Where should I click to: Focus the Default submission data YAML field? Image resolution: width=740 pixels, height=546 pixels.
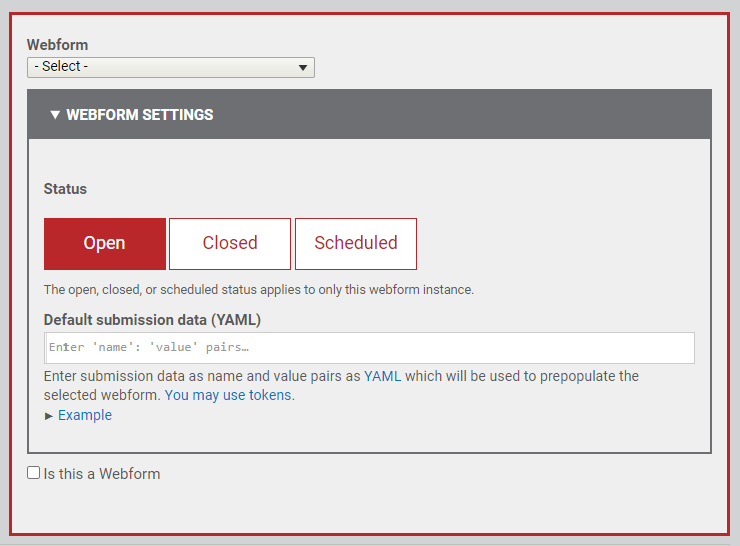click(x=369, y=348)
